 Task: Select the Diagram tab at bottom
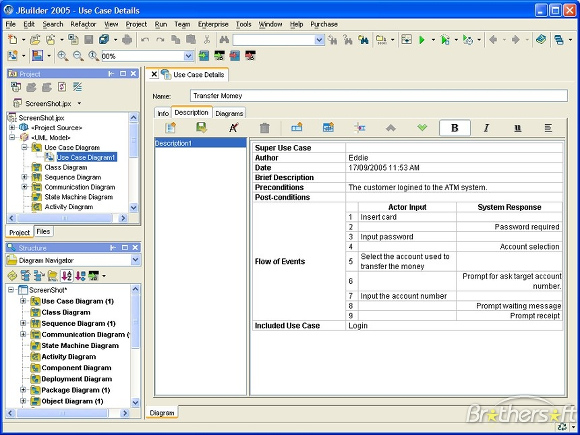click(x=162, y=412)
